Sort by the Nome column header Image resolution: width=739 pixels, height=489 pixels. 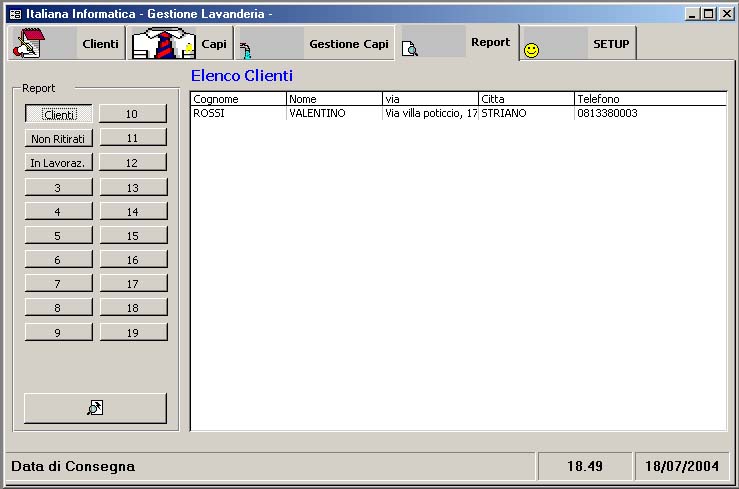334,99
